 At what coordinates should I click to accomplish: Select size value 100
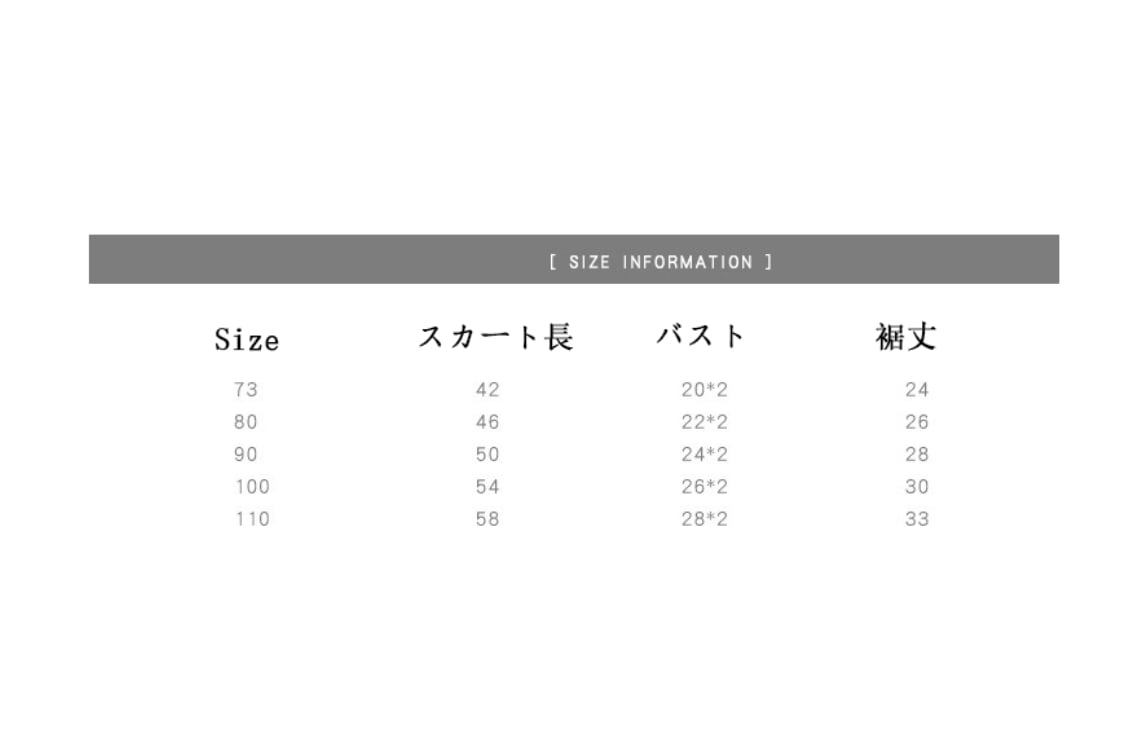[x=252, y=487]
